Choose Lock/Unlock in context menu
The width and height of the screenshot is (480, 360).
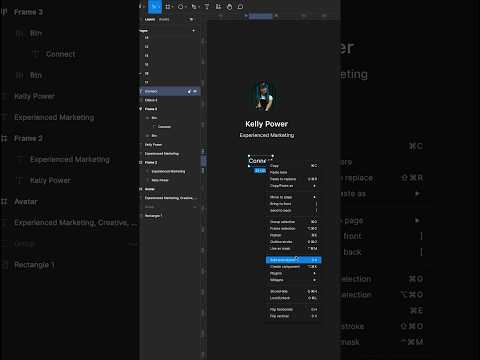point(293,298)
